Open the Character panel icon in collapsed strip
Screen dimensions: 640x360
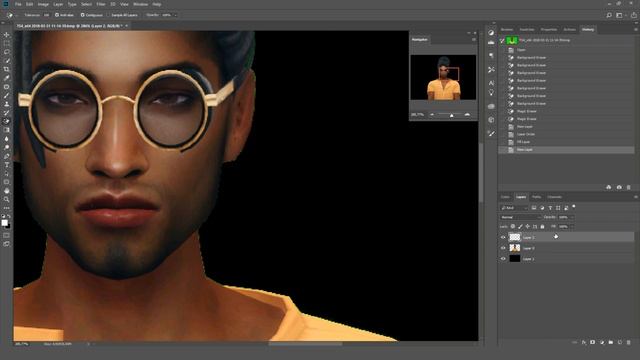point(491,83)
